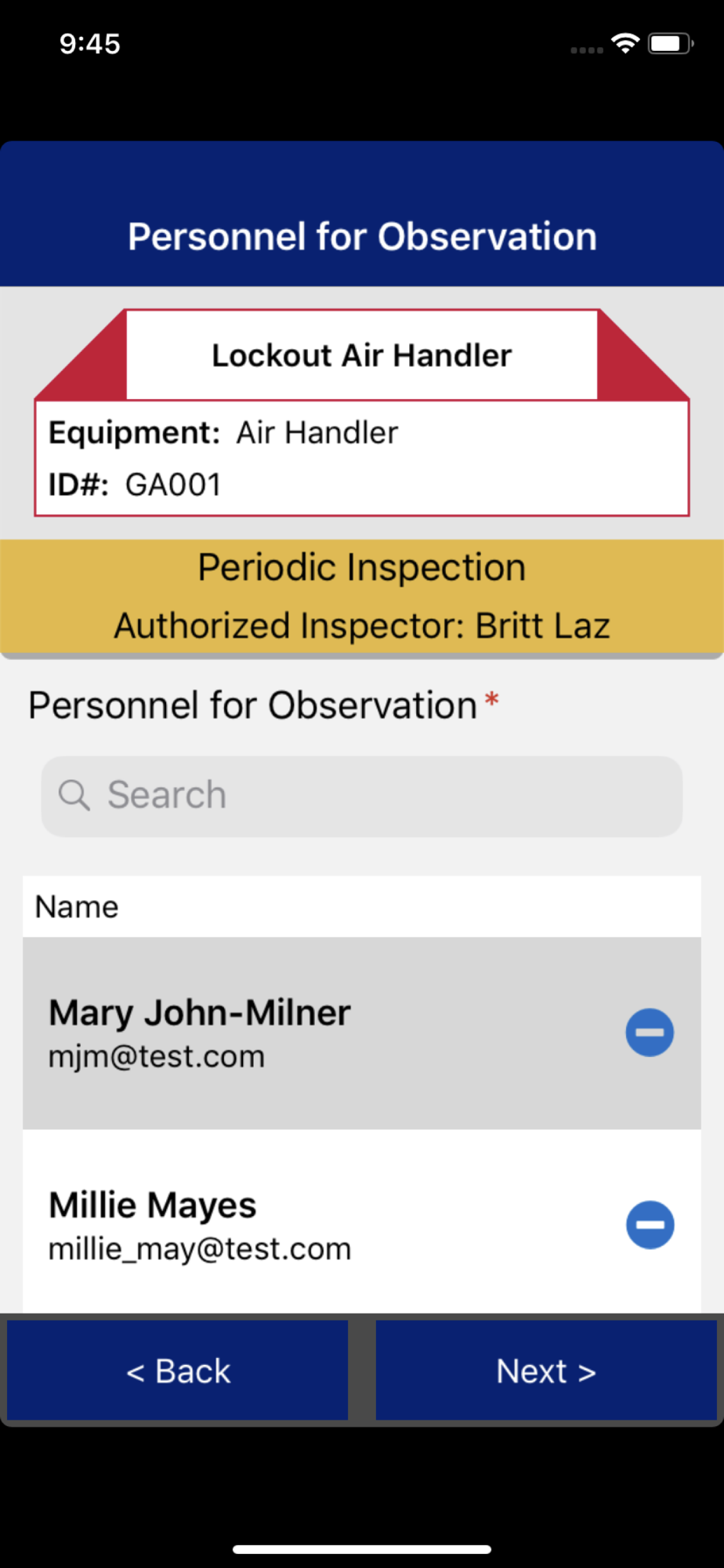Tap the 9:45 clock in status bar
Viewport: 724px width, 1568px height.
point(90,44)
